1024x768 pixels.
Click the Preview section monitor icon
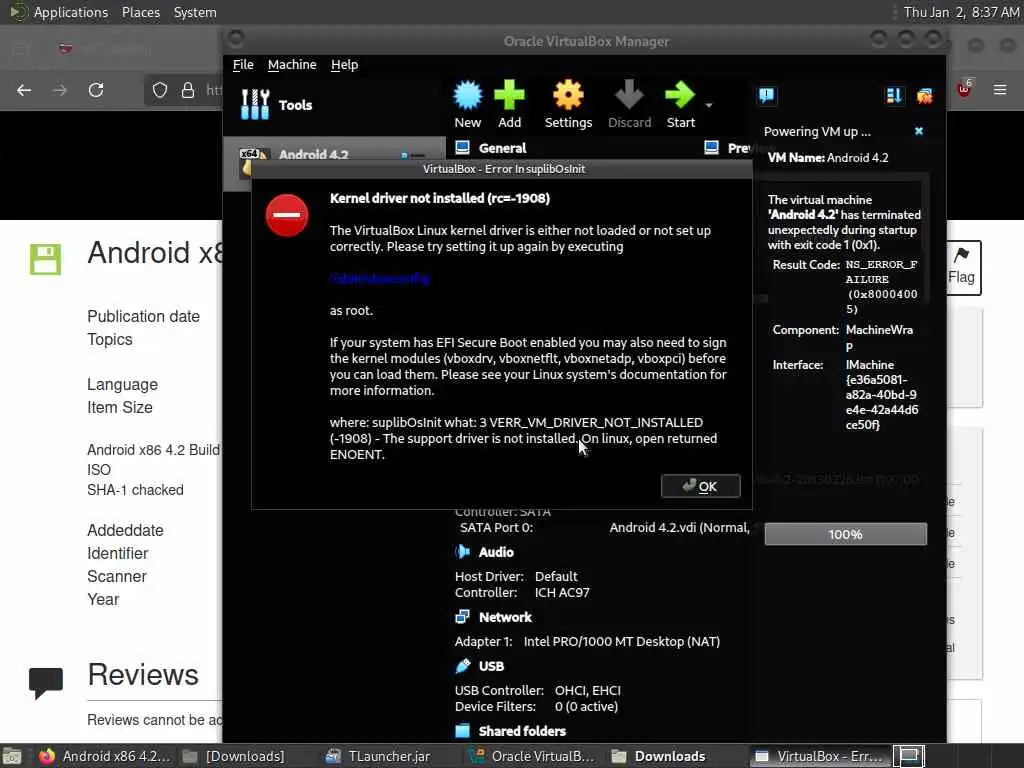click(712, 148)
